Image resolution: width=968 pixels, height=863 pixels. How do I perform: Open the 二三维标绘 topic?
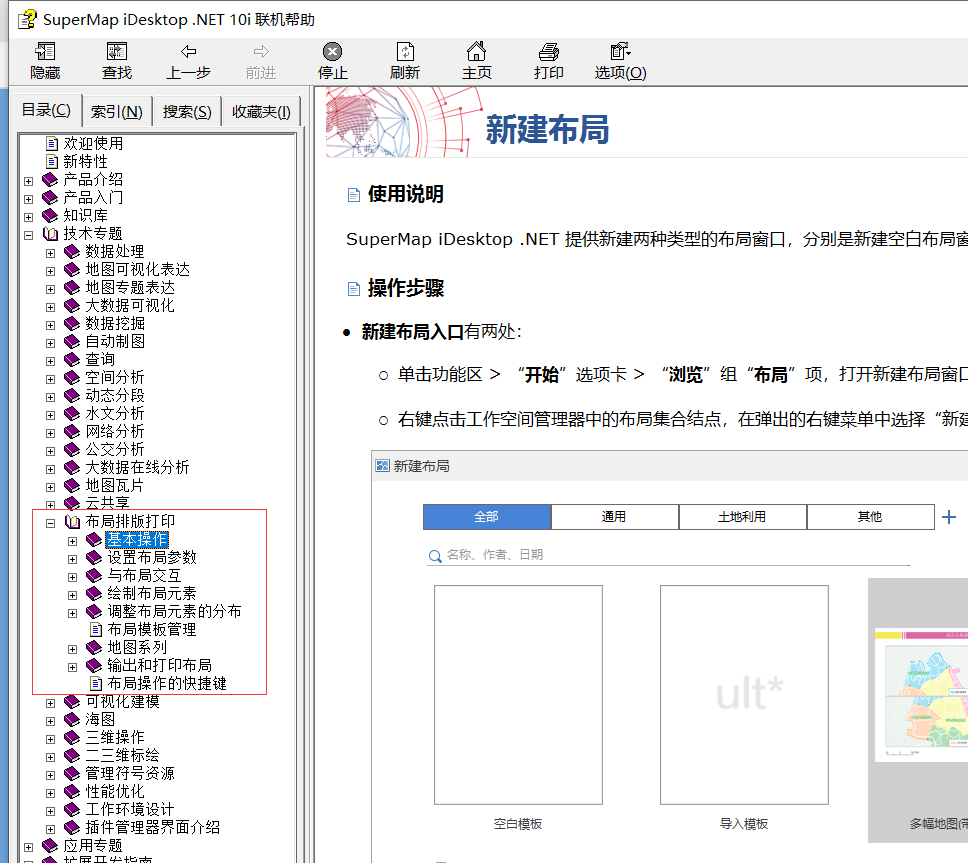(x=122, y=756)
